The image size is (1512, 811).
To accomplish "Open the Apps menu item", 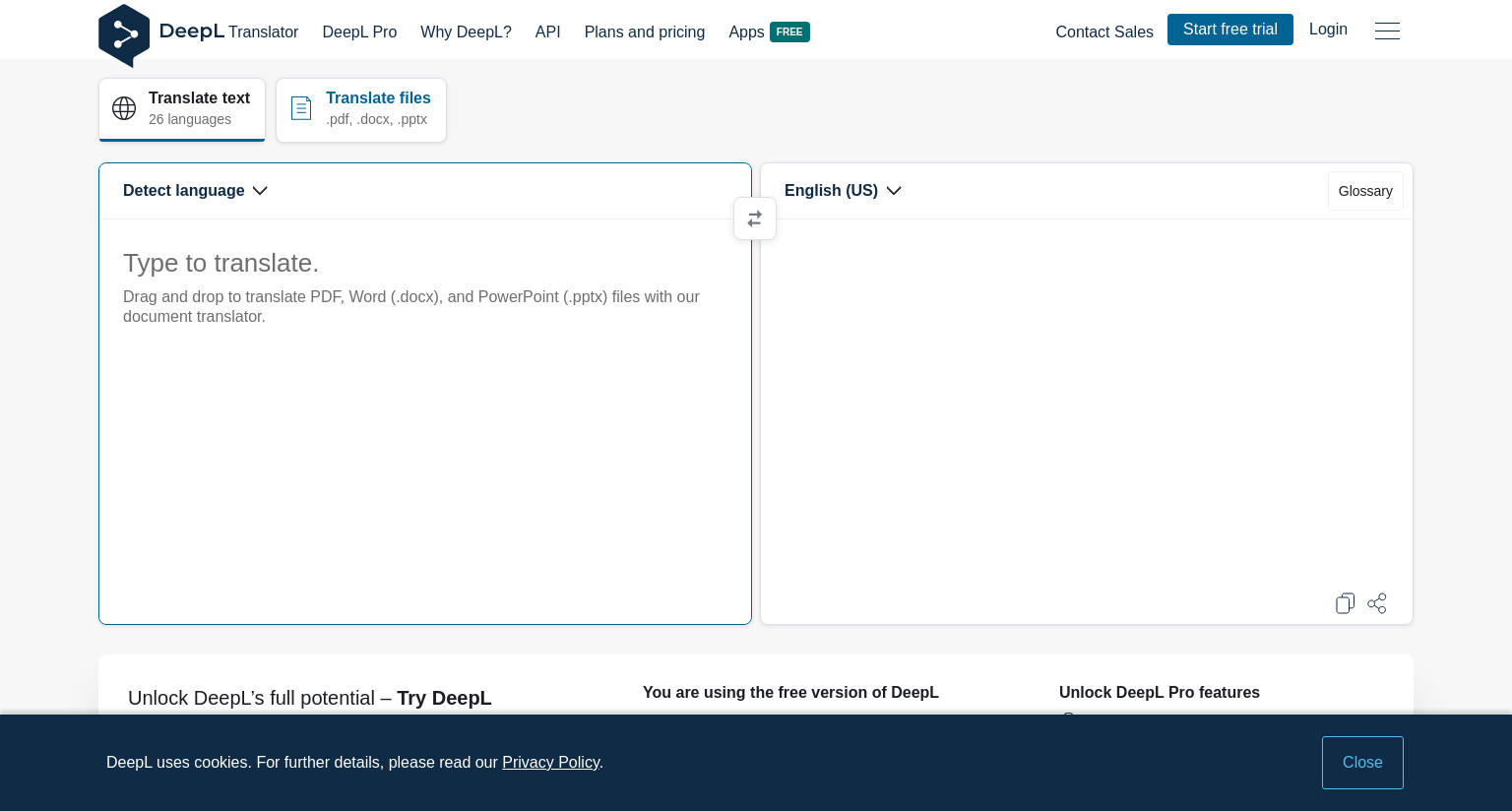I will pyautogui.click(x=746, y=31).
